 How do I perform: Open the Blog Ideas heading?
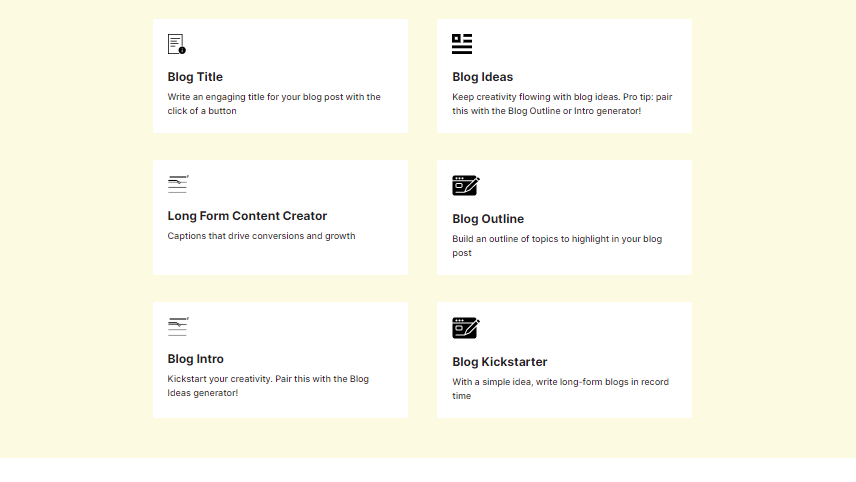click(483, 77)
